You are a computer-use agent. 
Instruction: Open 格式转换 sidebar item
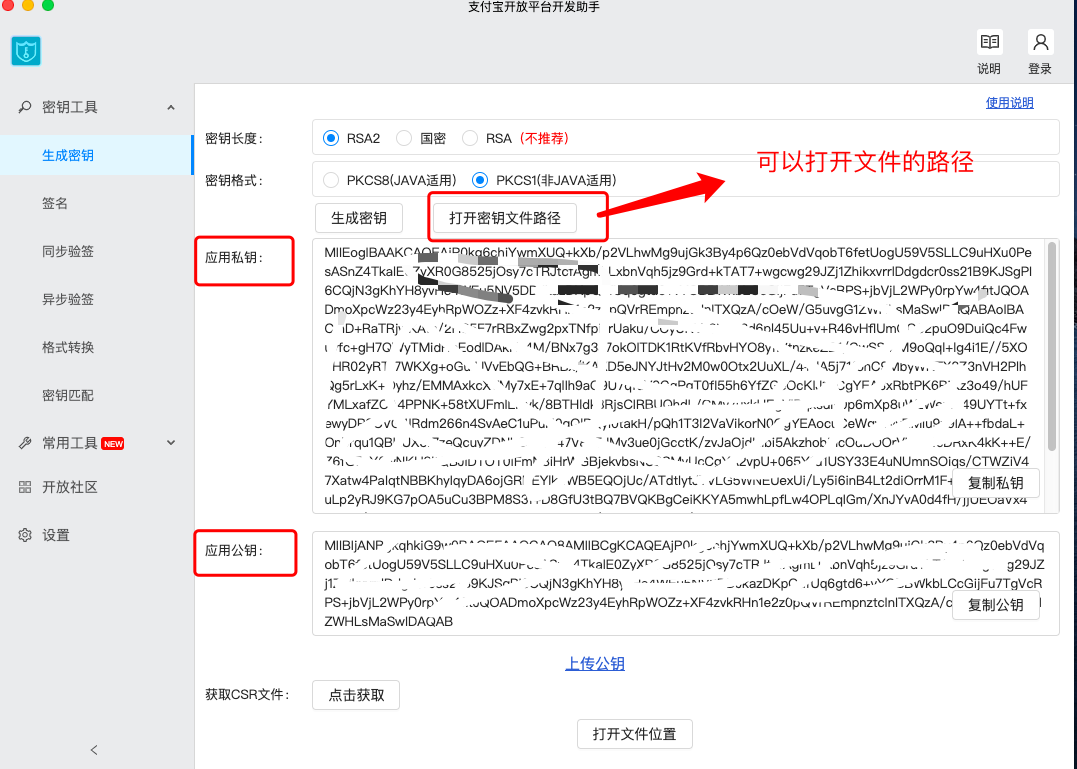[96, 347]
